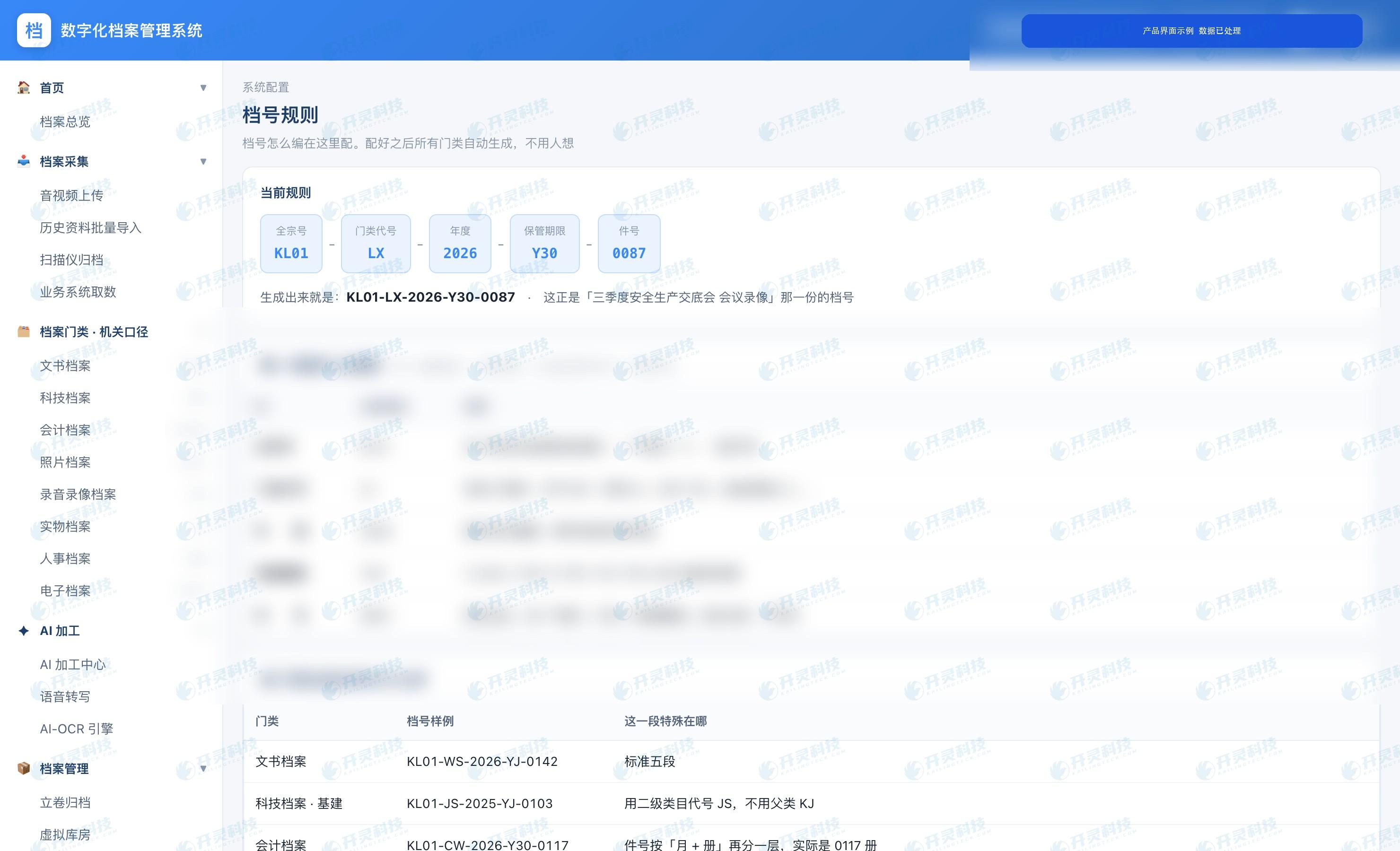The width and height of the screenshot is (1400, 851).
Task: Click the 门类代号 LX segment card
Action: point(376,243)
